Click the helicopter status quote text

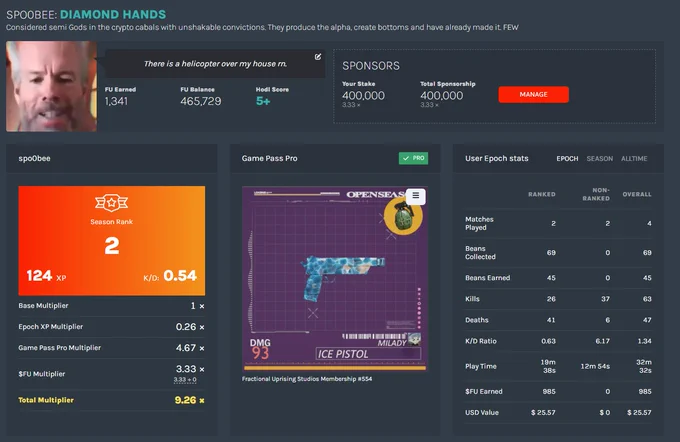pyautogui.click(x=215, y=64)
